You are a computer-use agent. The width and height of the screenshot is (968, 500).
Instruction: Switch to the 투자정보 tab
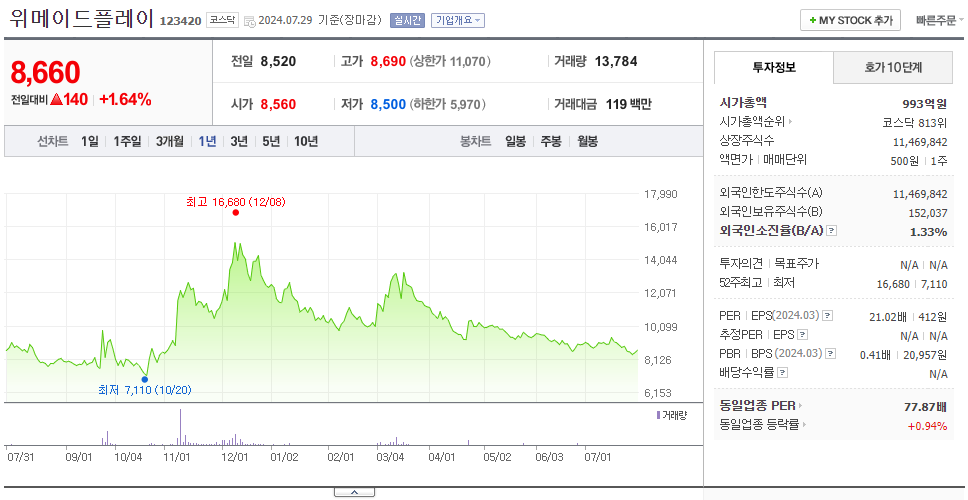point(774,68)
